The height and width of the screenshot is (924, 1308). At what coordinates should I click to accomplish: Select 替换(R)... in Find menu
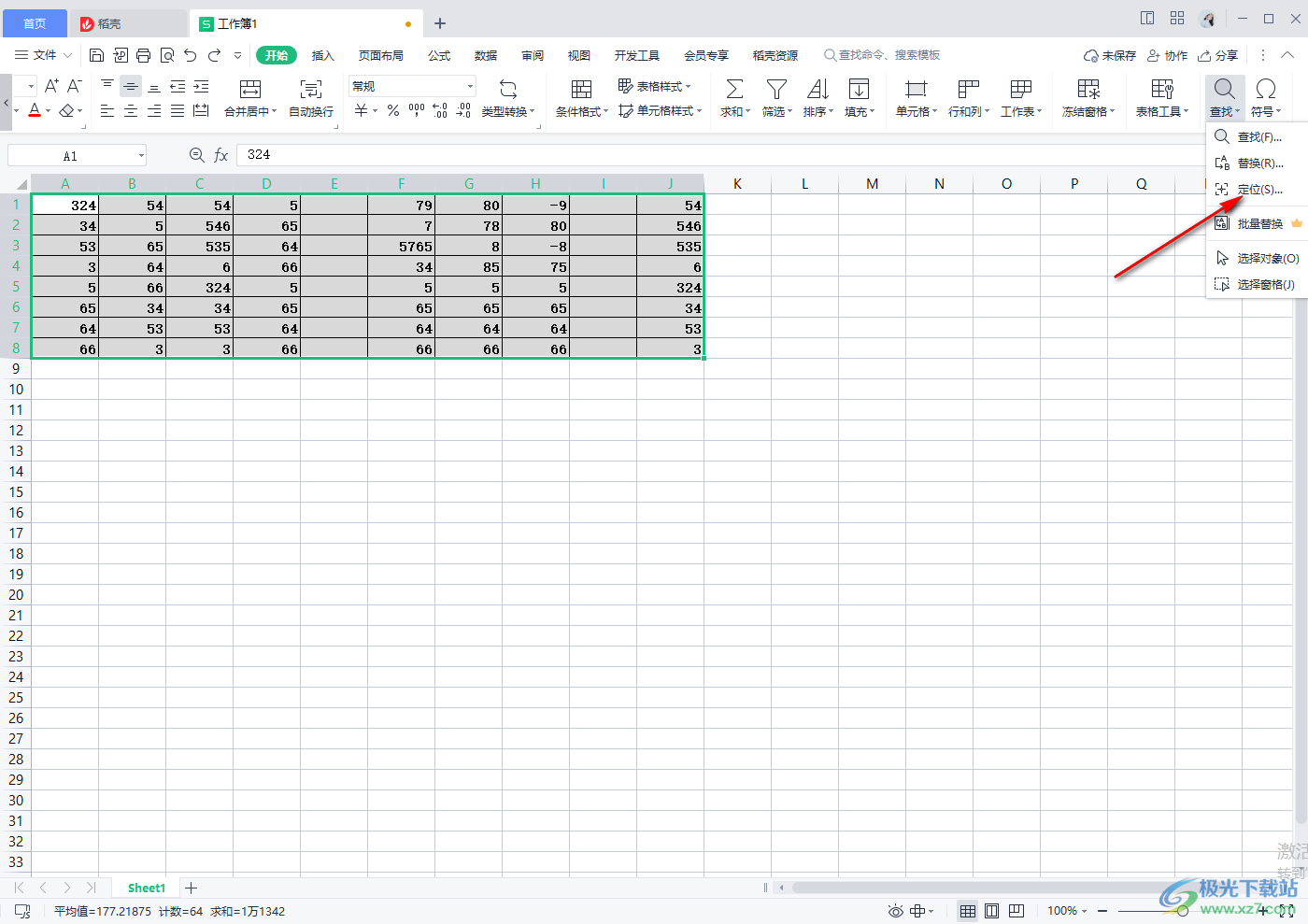[1257, 163]
